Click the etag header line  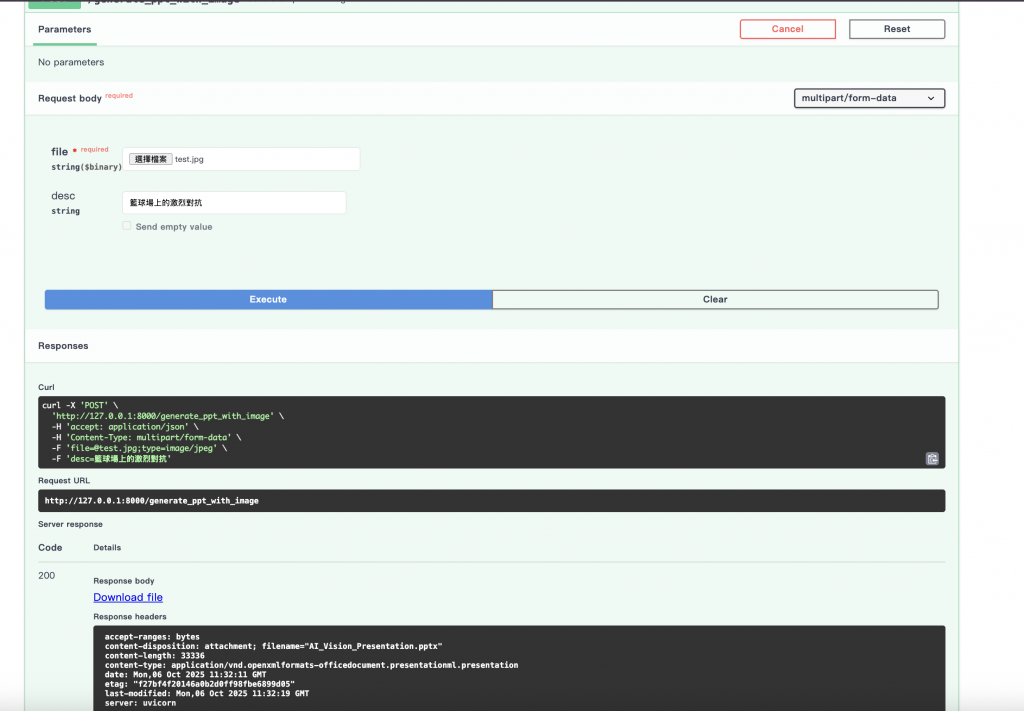click(x=199, y=684)
